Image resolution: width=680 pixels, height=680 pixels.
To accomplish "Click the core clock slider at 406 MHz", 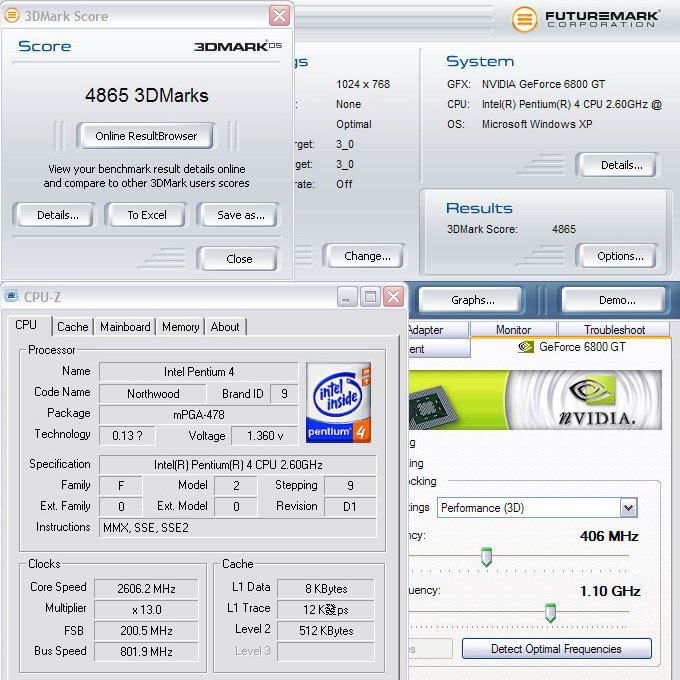I will (x=486, y=557).
